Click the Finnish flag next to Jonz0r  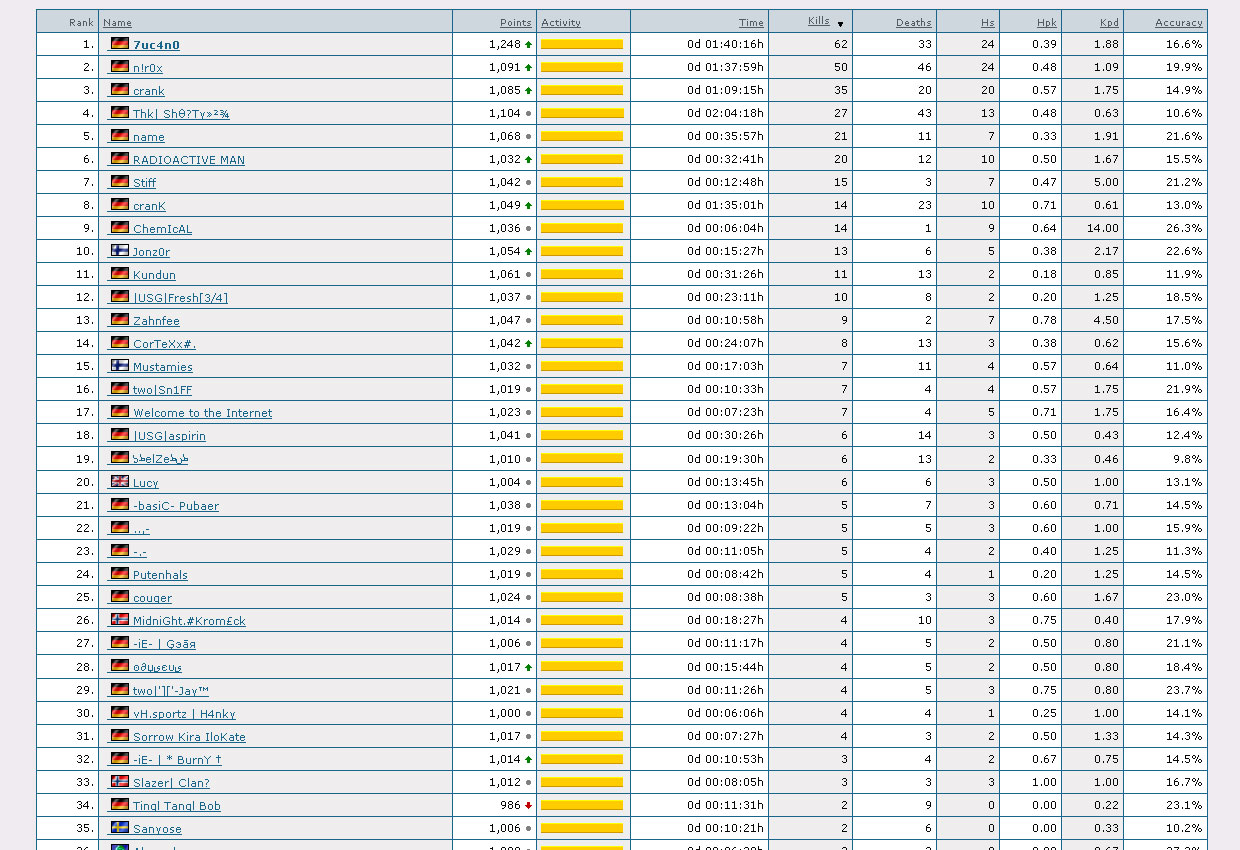[120, 251]
